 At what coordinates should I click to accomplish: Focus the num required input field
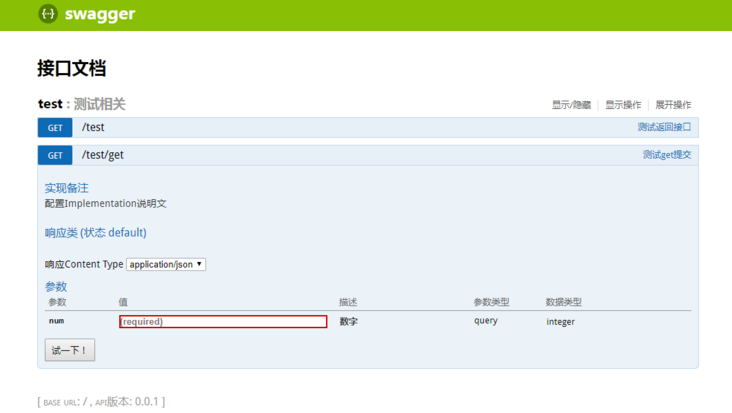point(223,322)
